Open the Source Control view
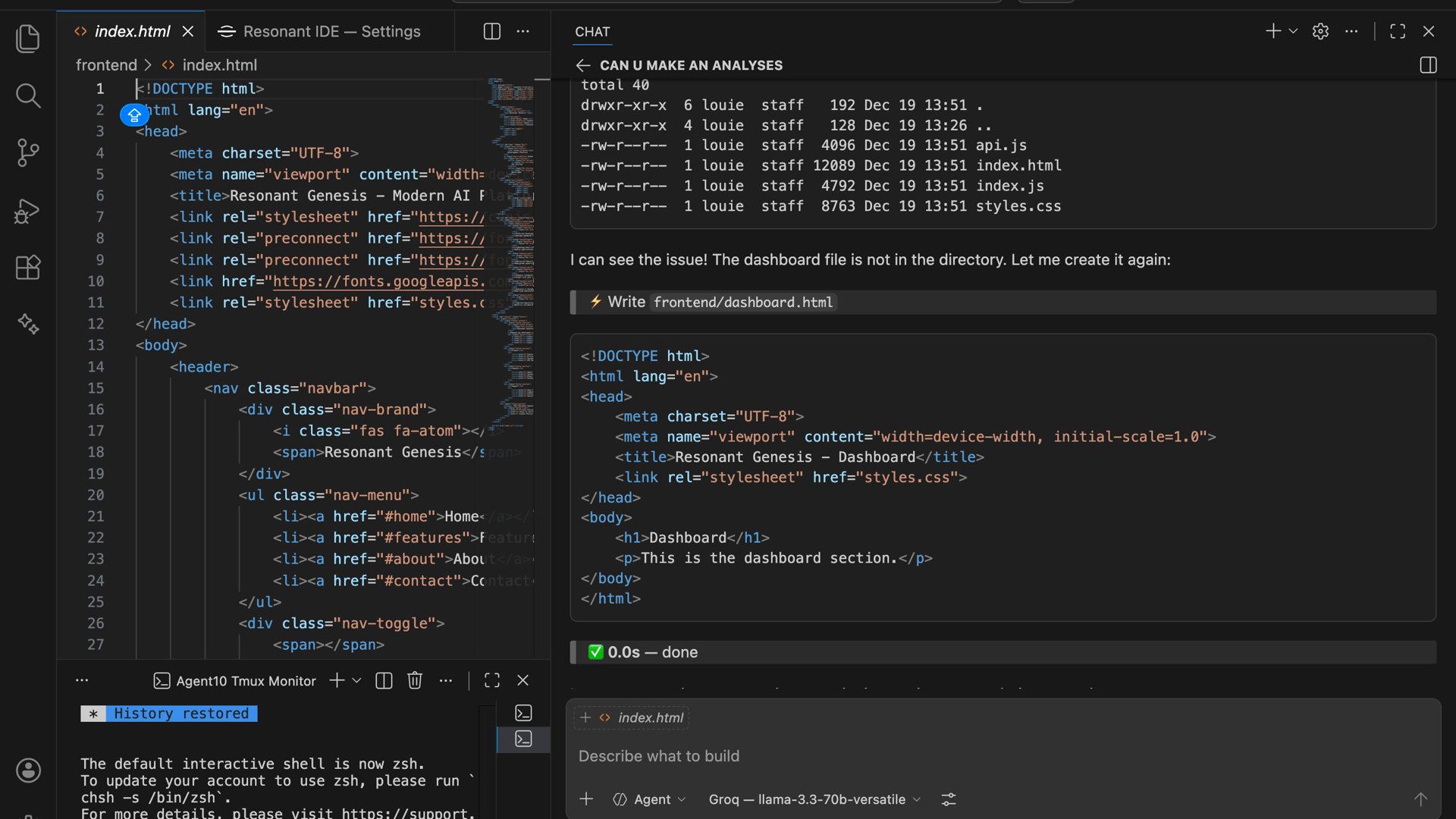This screenshot has width=1456, height=819. click(x=28, y=152)
